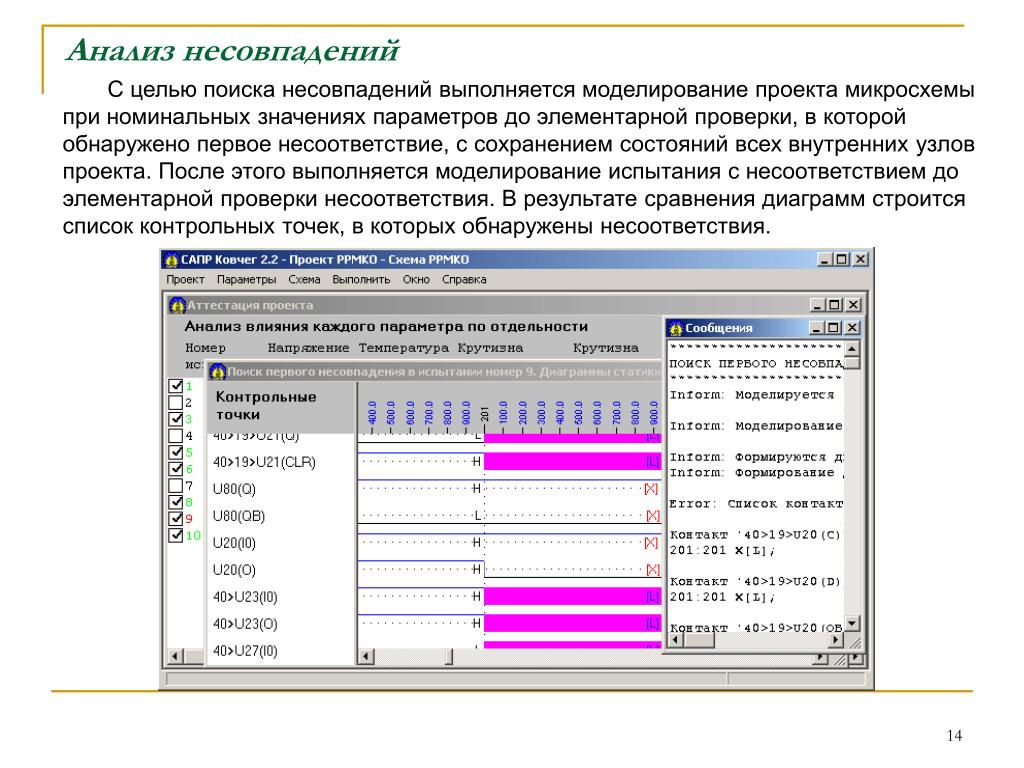Click the Сообщения window icon

pos(675,327)
